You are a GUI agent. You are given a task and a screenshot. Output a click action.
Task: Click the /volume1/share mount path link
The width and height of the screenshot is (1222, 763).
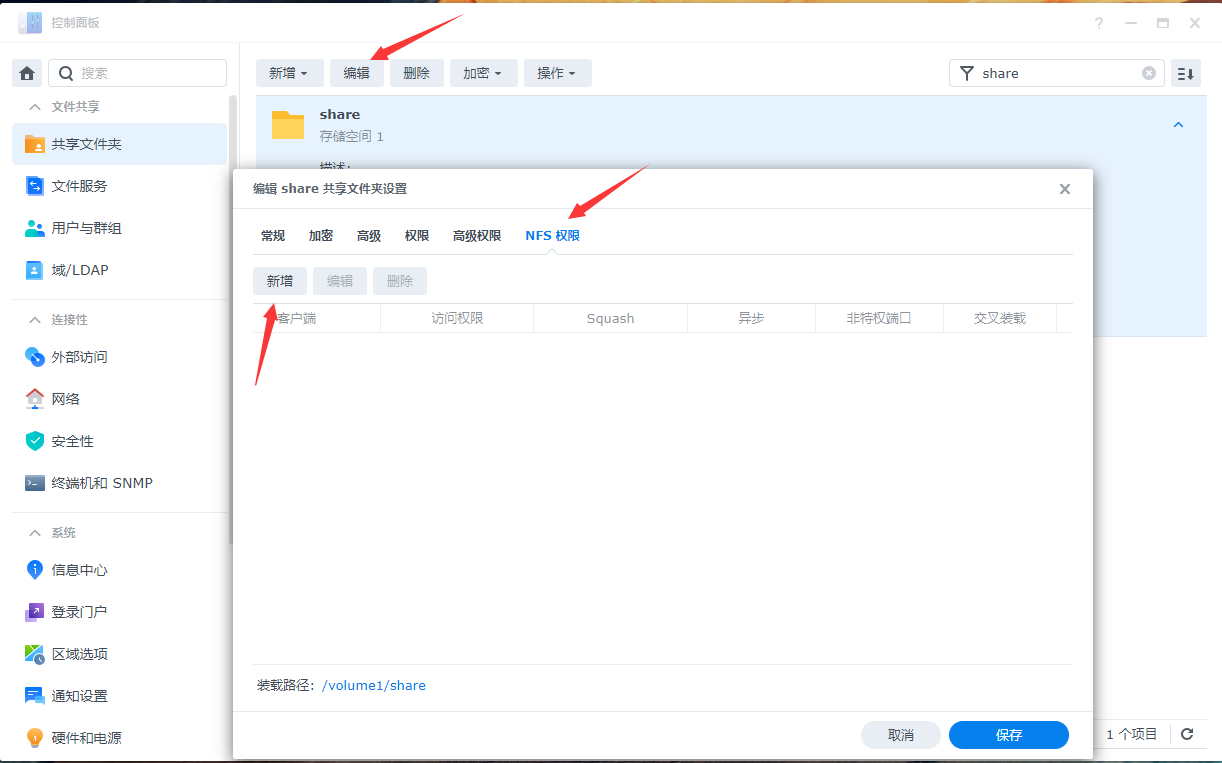pyautogui.click(x=374, y=686)
